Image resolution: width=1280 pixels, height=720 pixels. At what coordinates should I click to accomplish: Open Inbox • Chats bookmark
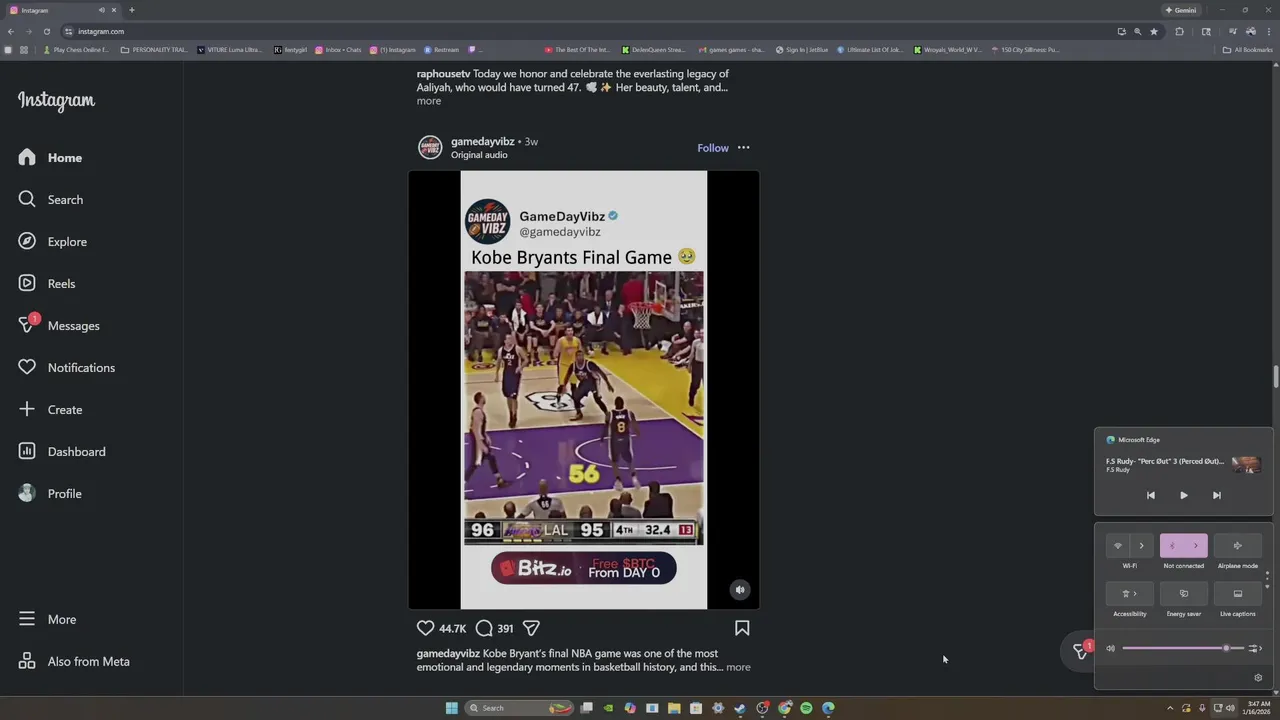point(338,49)
